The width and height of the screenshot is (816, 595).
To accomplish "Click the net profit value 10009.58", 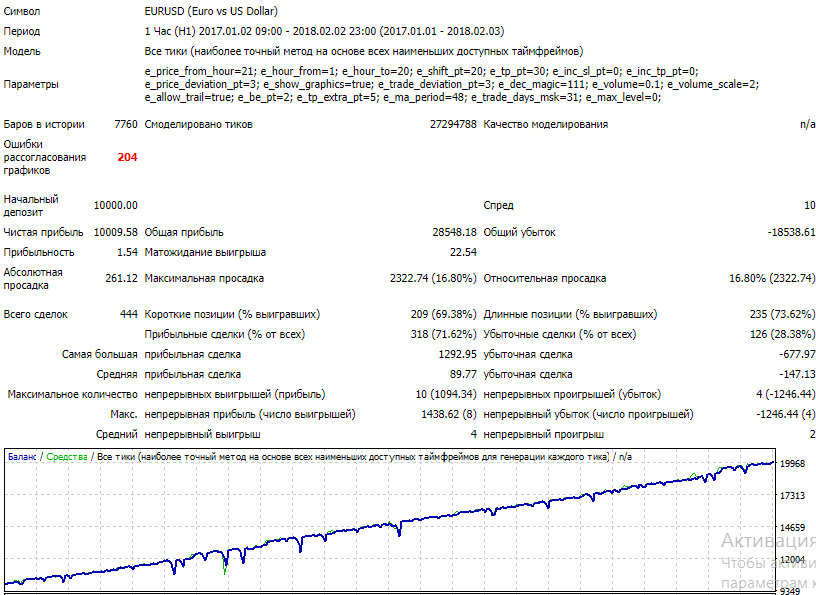I will 116,232.
